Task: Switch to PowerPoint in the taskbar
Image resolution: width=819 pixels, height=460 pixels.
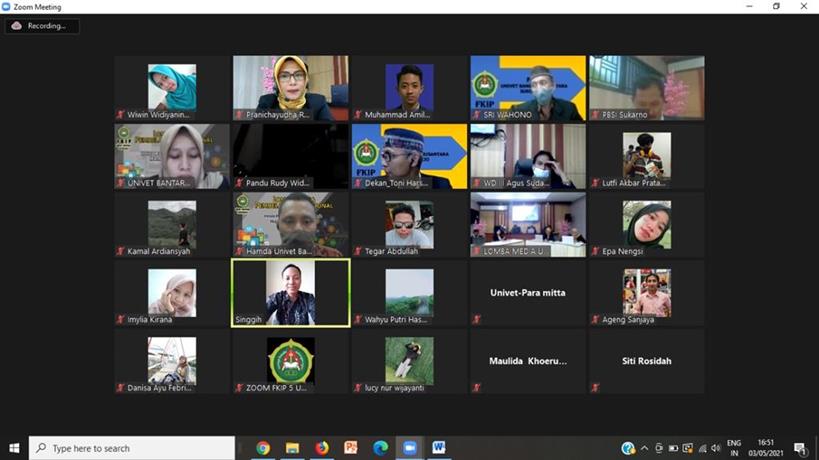Action: coord(351,448)
